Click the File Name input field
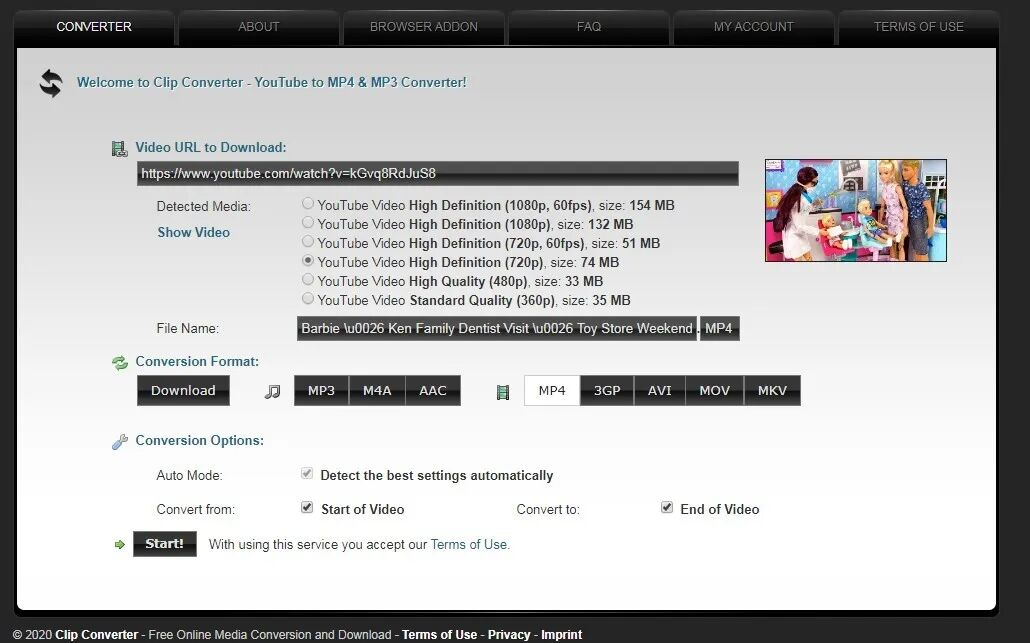The image size is (1030, 643). click(x=497, y=328)
